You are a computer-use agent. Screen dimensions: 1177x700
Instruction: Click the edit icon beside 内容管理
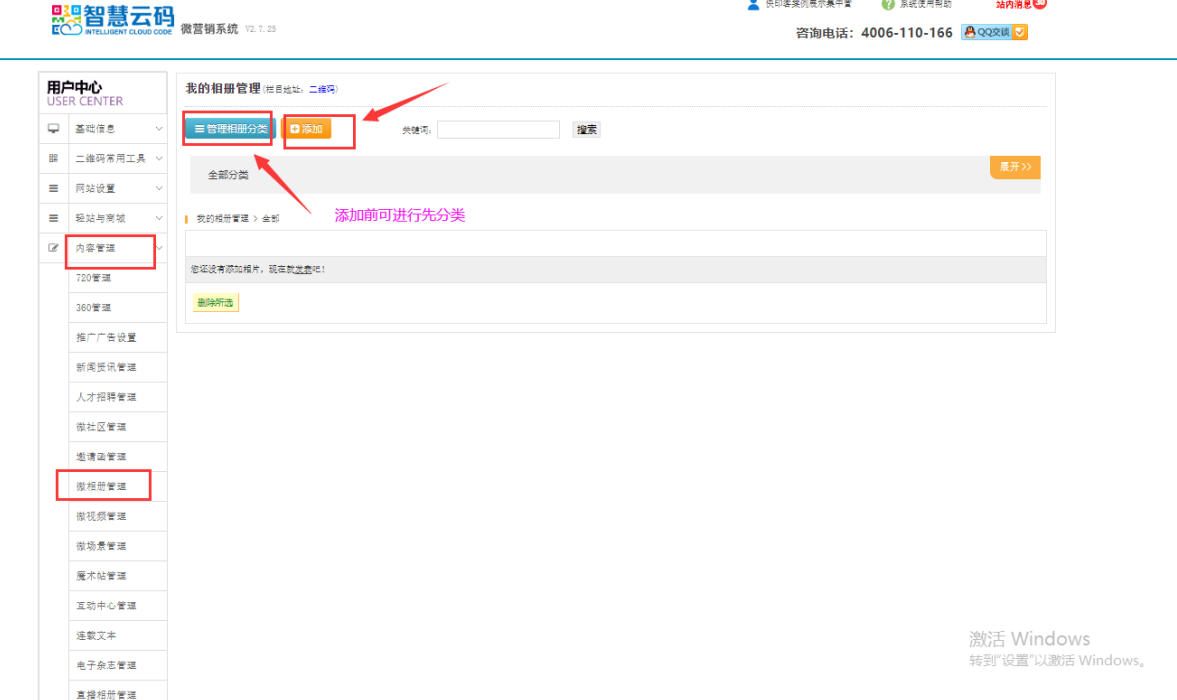(x=53, y=248)
